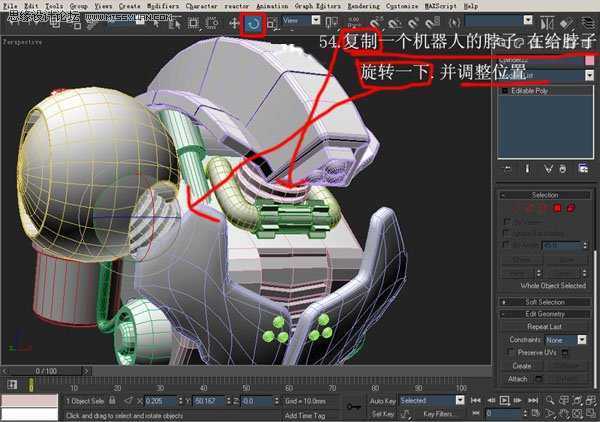Open the MAXScript menu
The image size is (600, 422).
(440, 6)
